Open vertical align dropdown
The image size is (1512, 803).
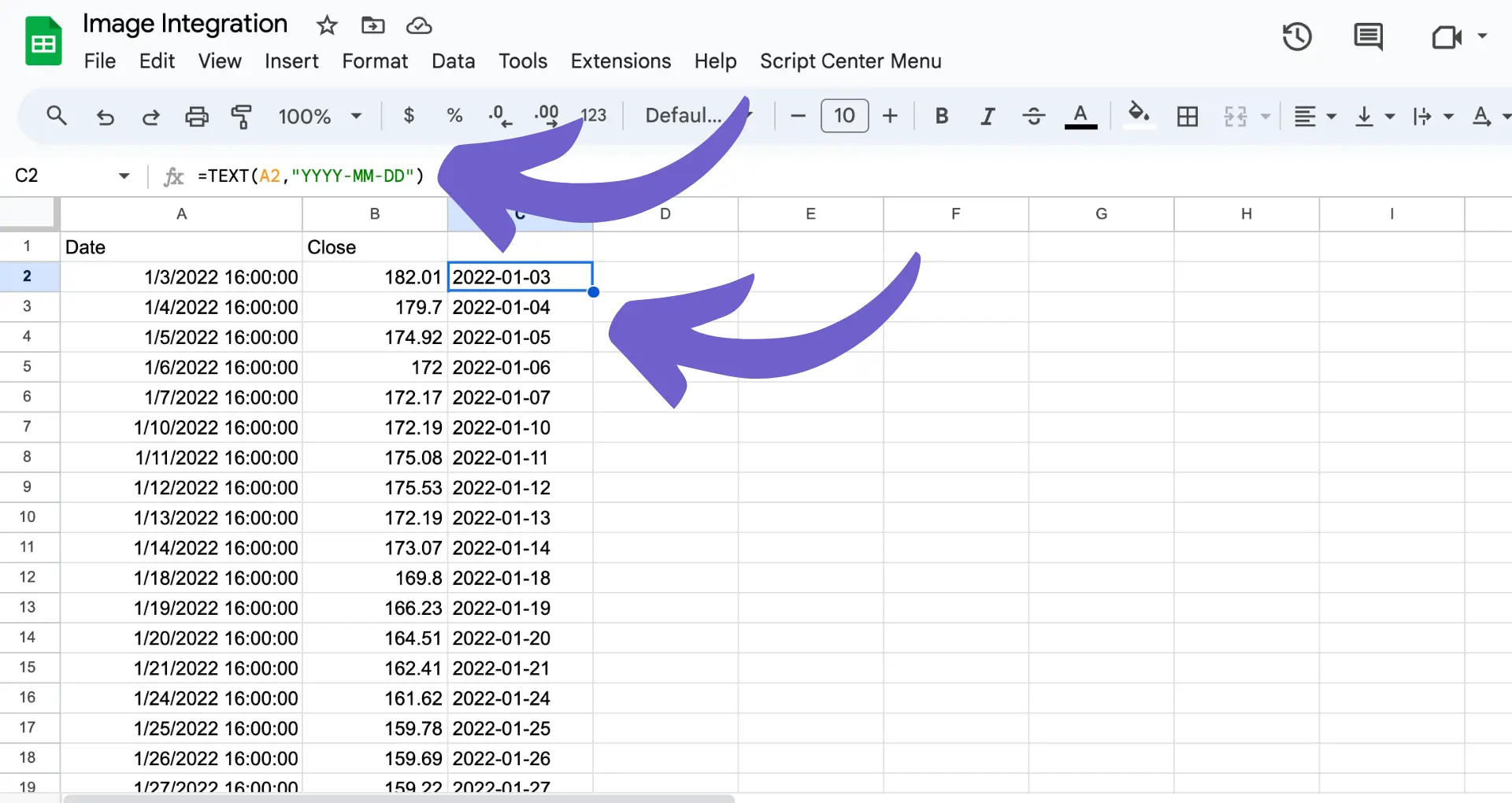coord(1374,117)
